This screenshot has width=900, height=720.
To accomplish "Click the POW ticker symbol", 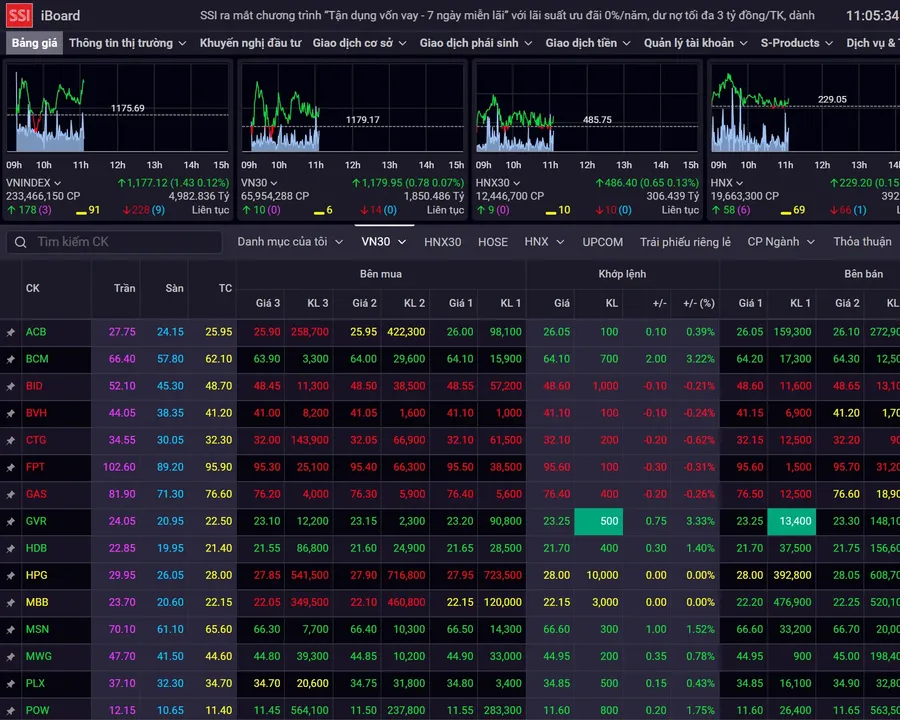I will 37,711.
